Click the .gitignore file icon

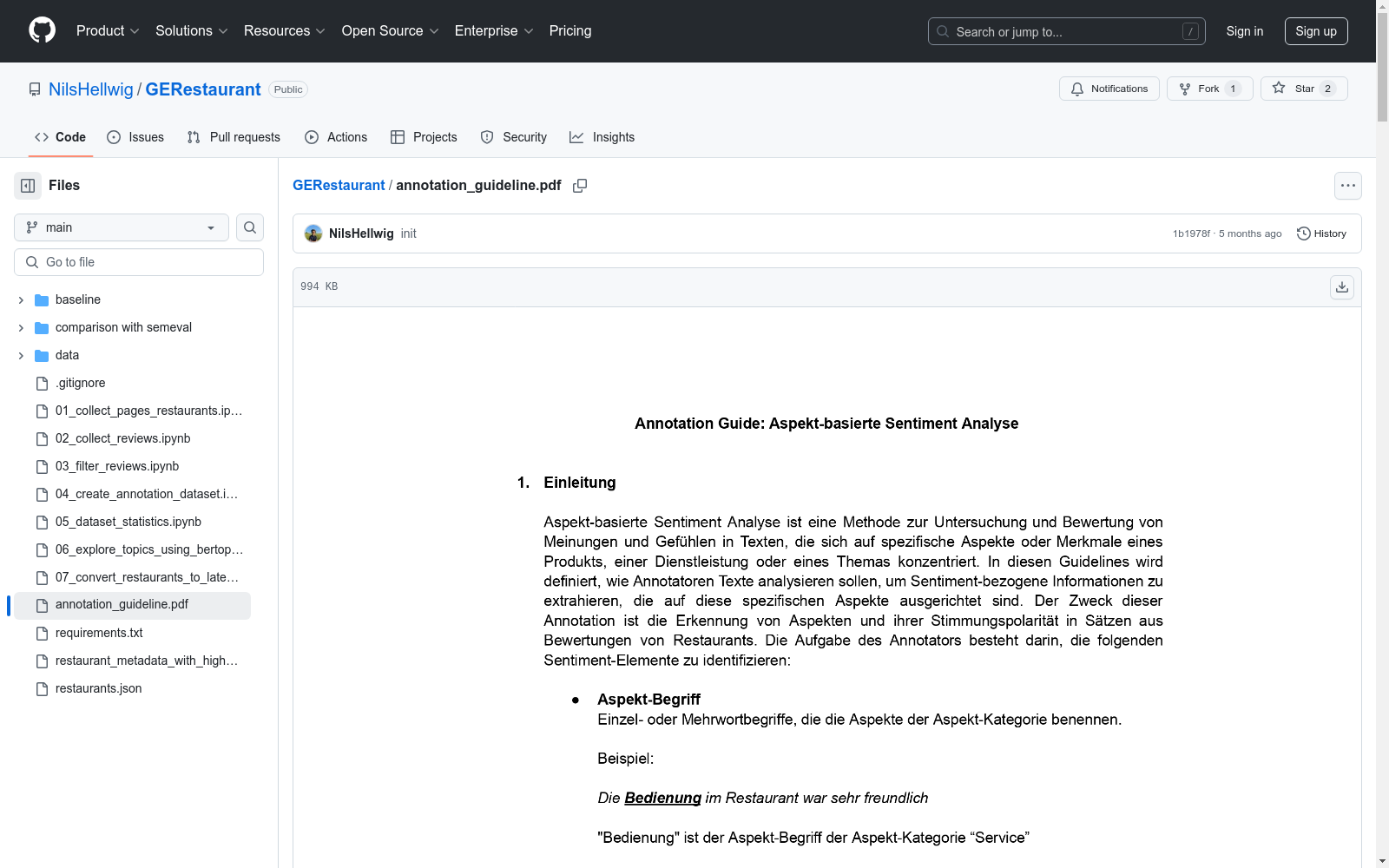tap(42, 384)
